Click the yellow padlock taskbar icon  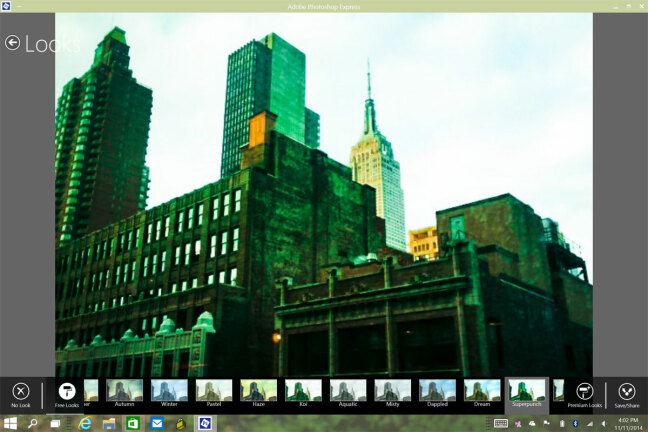pos(180,424)
